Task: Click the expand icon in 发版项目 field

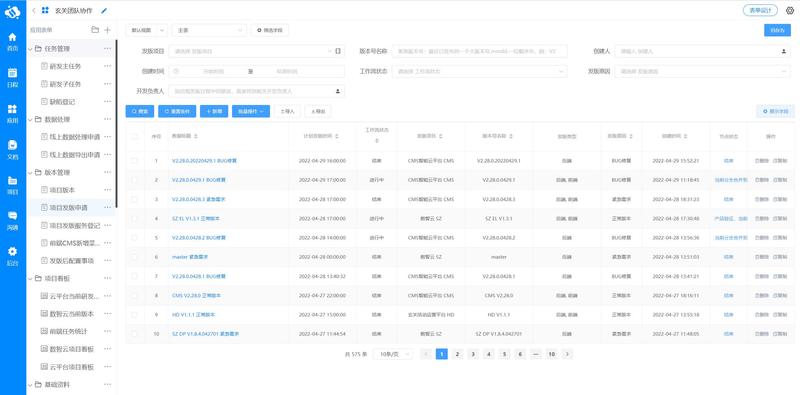Action: point(338,51)
